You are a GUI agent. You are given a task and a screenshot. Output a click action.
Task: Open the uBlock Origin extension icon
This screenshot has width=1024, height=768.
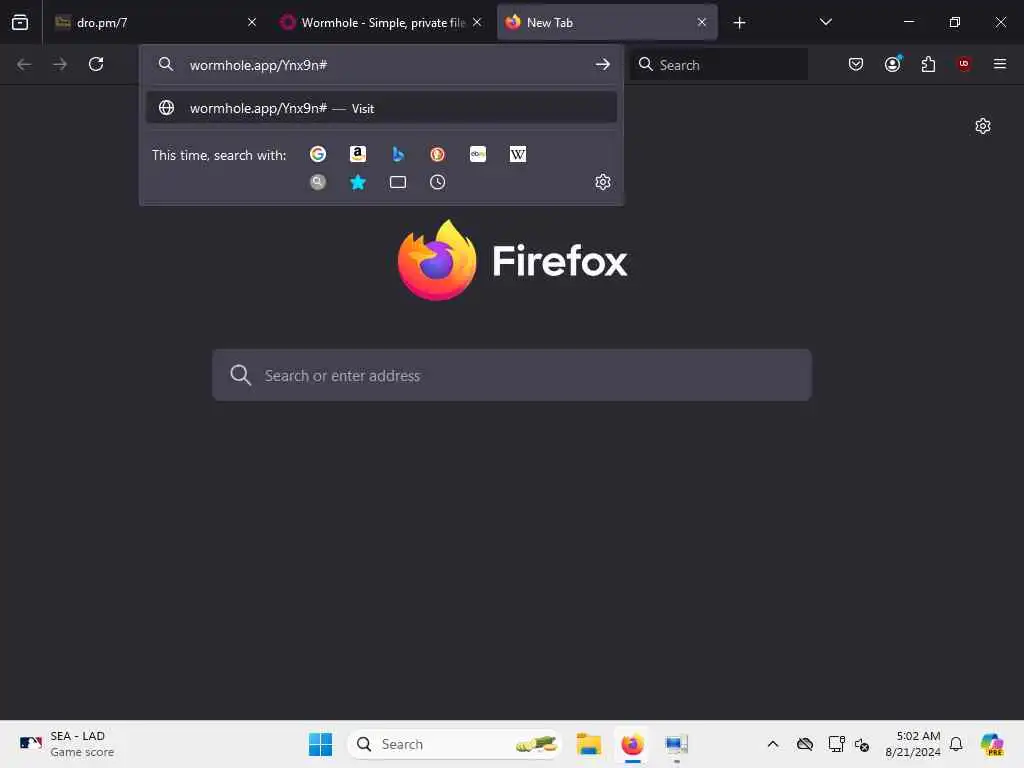point(964,64)
